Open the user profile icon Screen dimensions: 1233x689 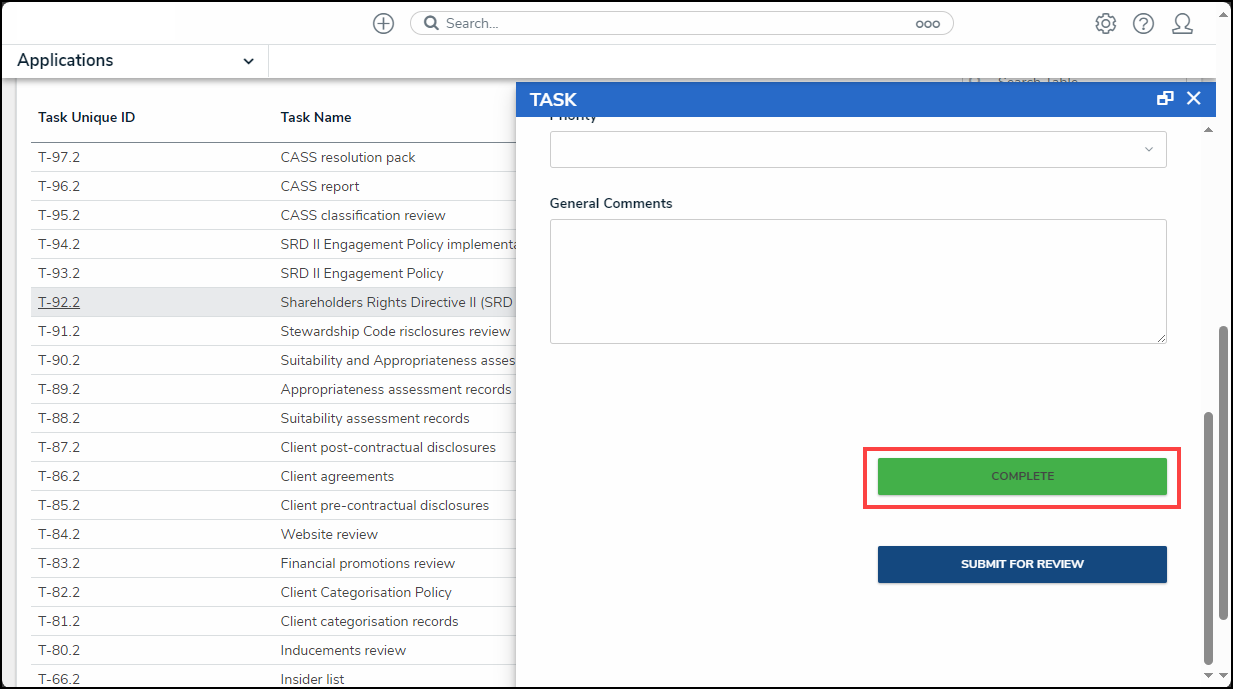coord(1182,24)
